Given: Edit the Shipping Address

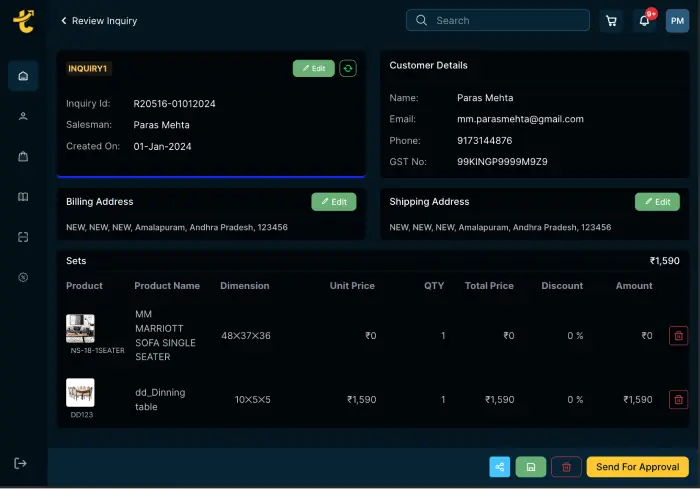Looking at the screenshot, I should (657, 202).
